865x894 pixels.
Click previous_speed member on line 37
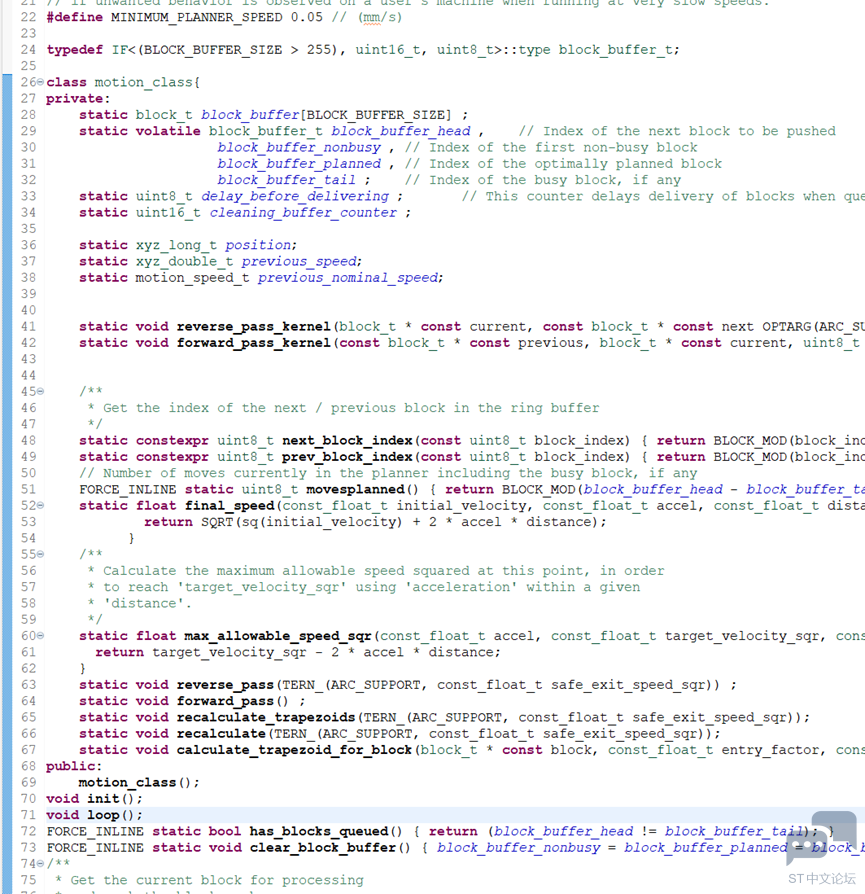click(299, 261)
